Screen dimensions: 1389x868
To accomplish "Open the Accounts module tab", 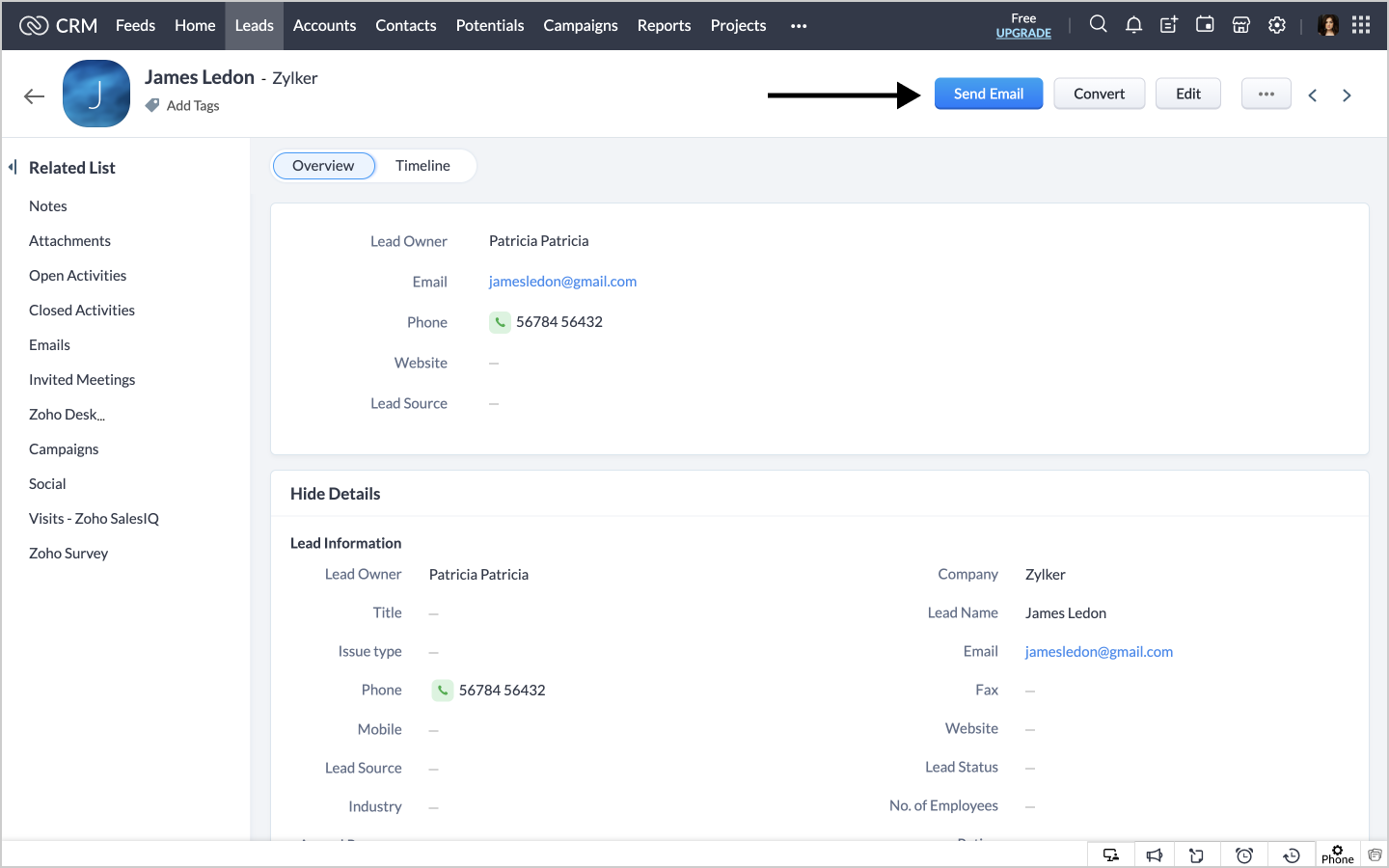I will pos(324,26).
